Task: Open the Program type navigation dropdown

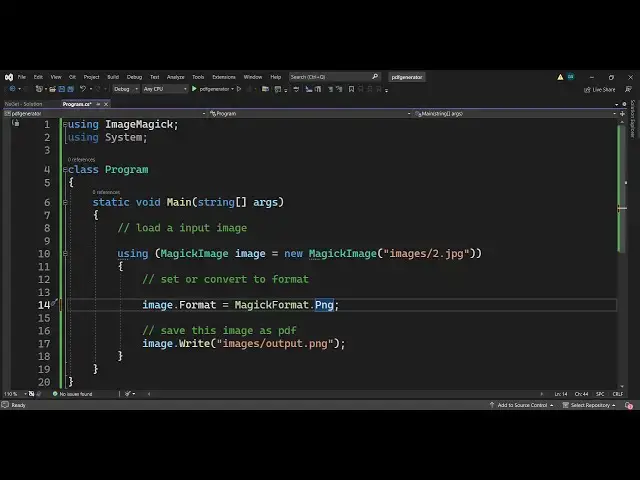Action: pos(310,114)
